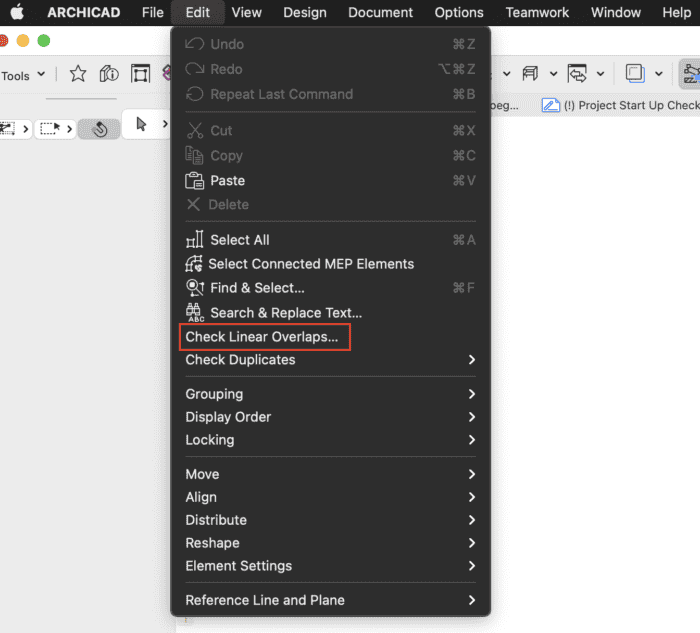Click the Paste clipboard icon
The height and width of the screenshot is (633, 700).
pyautogui.click(x=194, y=180)
